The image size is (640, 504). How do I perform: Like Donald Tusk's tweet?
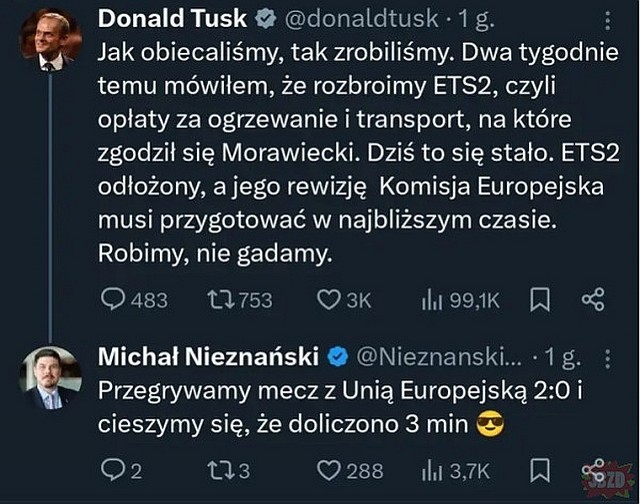pos(329,299)
